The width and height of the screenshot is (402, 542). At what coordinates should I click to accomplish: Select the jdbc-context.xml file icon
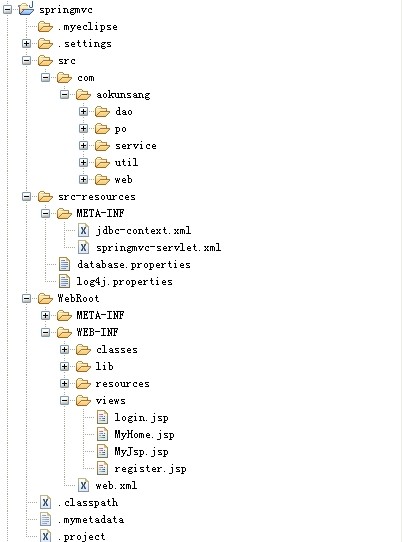[x=83, y=230]
